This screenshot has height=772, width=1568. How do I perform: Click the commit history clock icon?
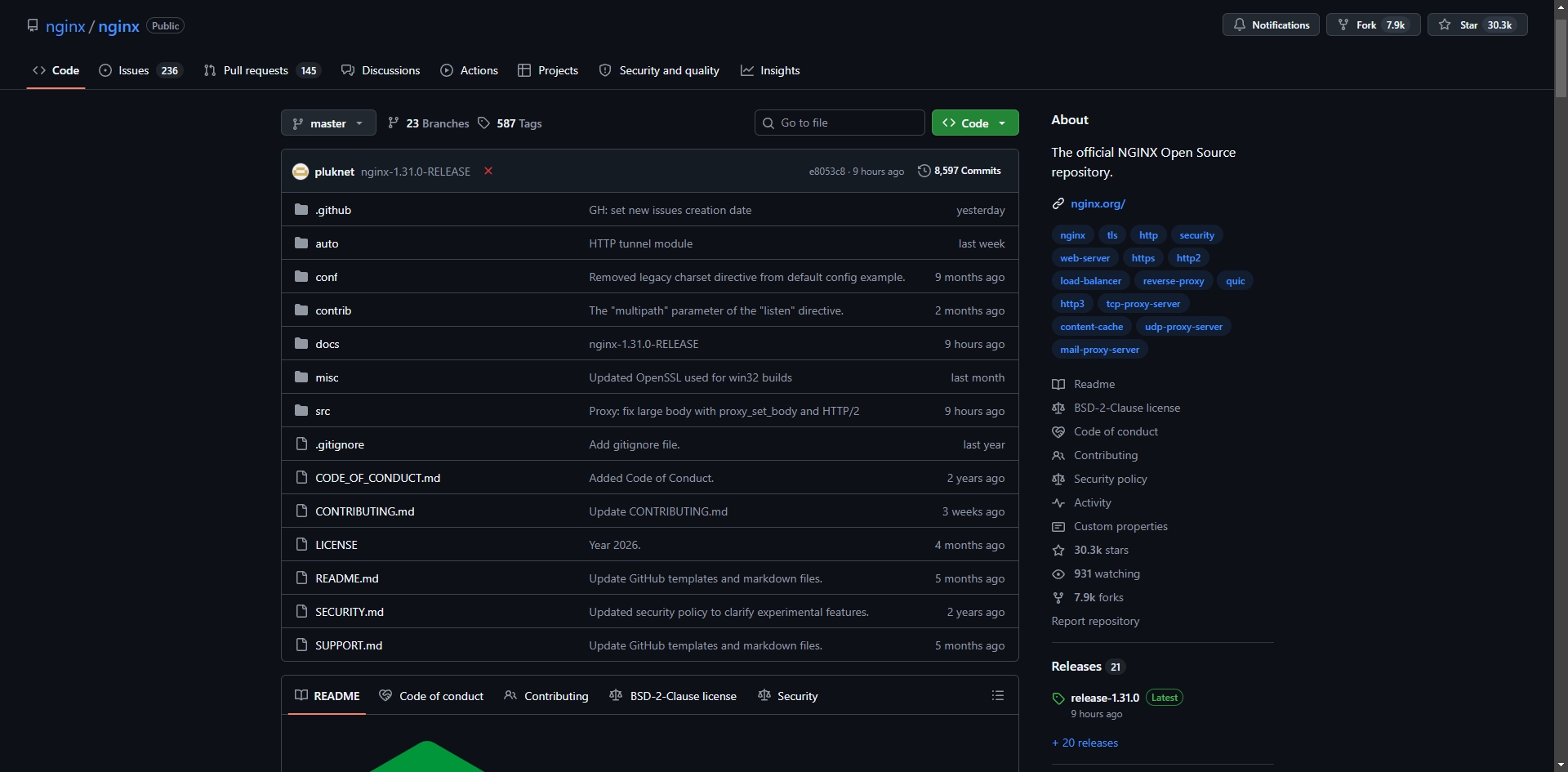pyautogui.click(x=924, y=171)
